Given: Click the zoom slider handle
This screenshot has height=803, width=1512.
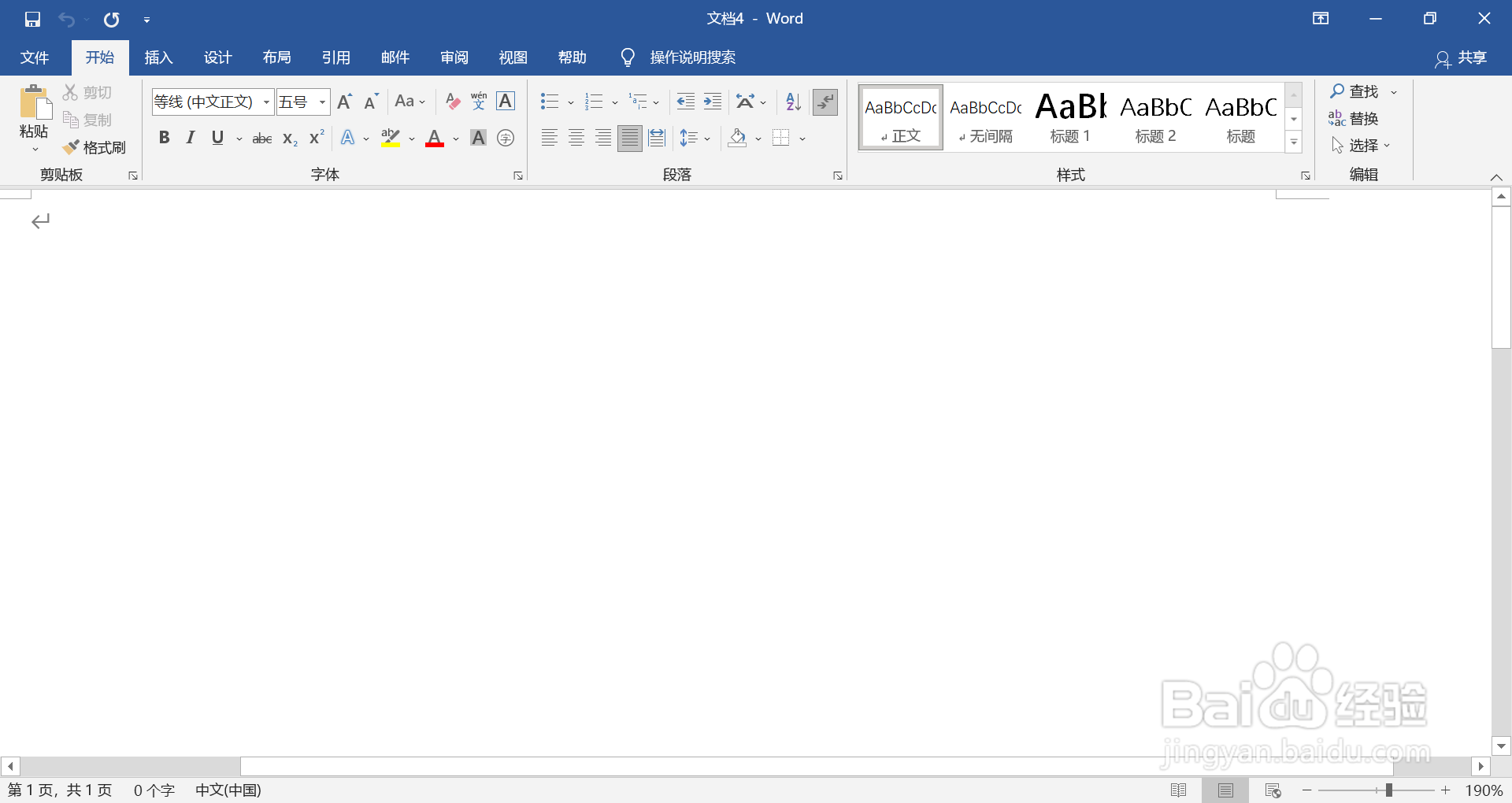Looking at the screenshot, I should [x=1389, y=790].
